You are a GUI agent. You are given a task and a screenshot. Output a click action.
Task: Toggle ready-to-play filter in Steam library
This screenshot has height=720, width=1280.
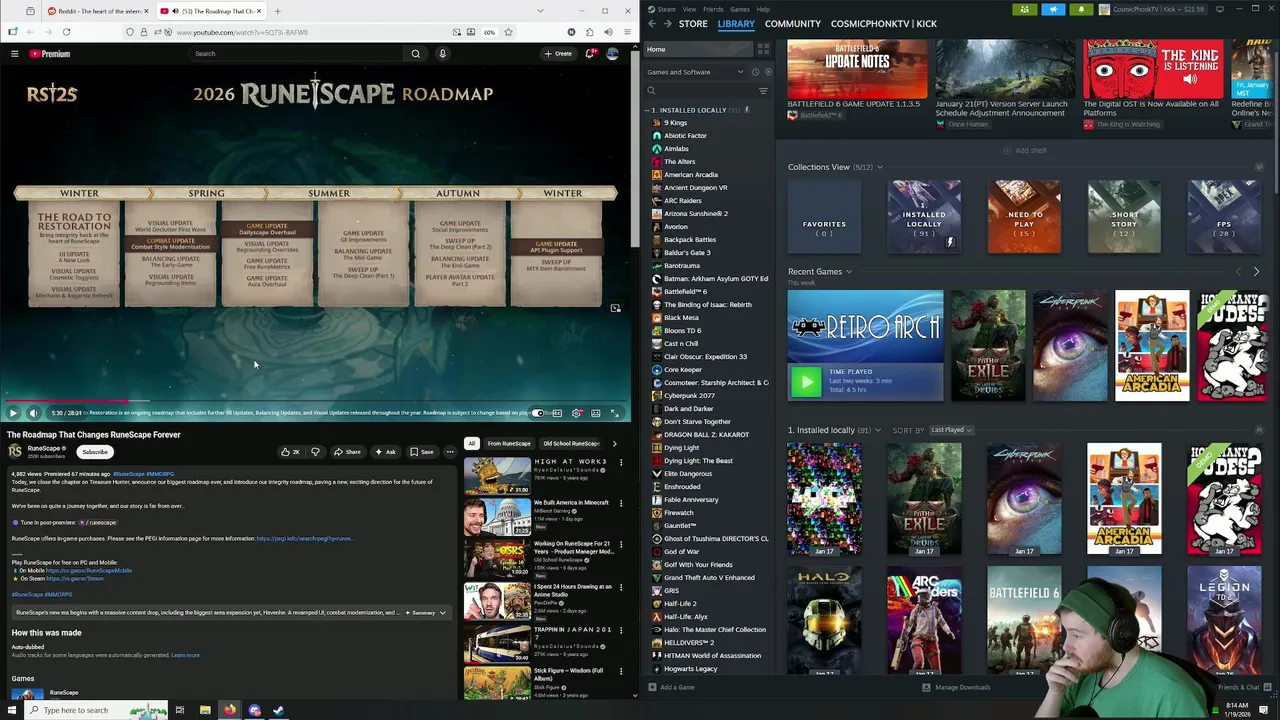(x=767, y=72)
